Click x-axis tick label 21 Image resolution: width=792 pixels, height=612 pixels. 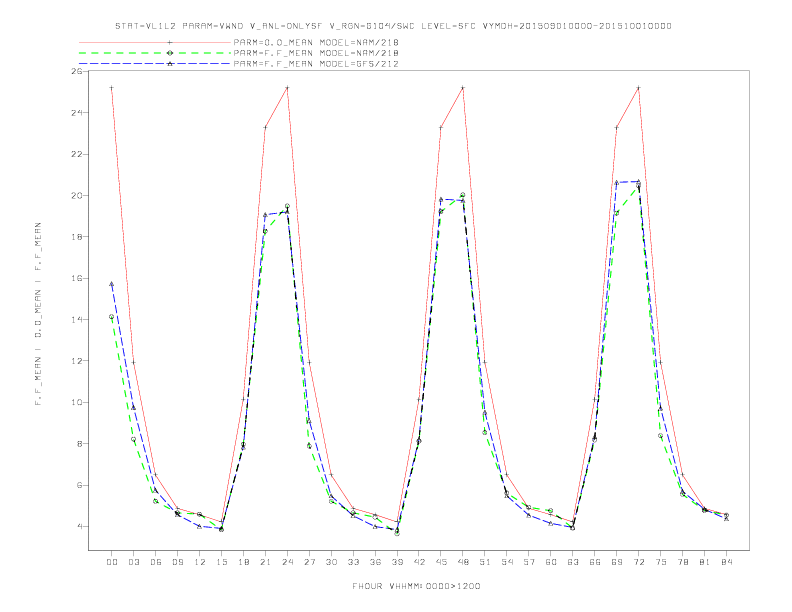tap(265, 562)
